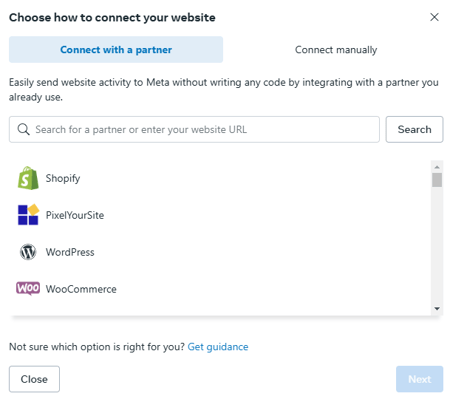
Task: Dismiss dialog with the X icon
Action: click(x=434, y=17)
